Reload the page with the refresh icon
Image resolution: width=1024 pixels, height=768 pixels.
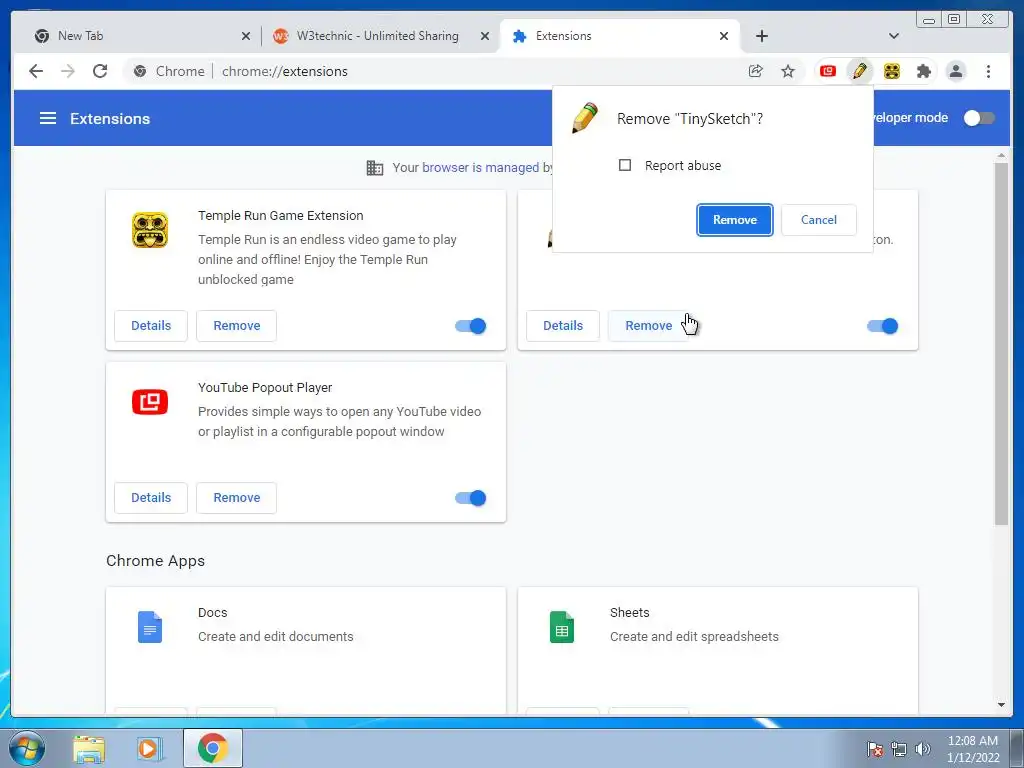click(100, 71)
